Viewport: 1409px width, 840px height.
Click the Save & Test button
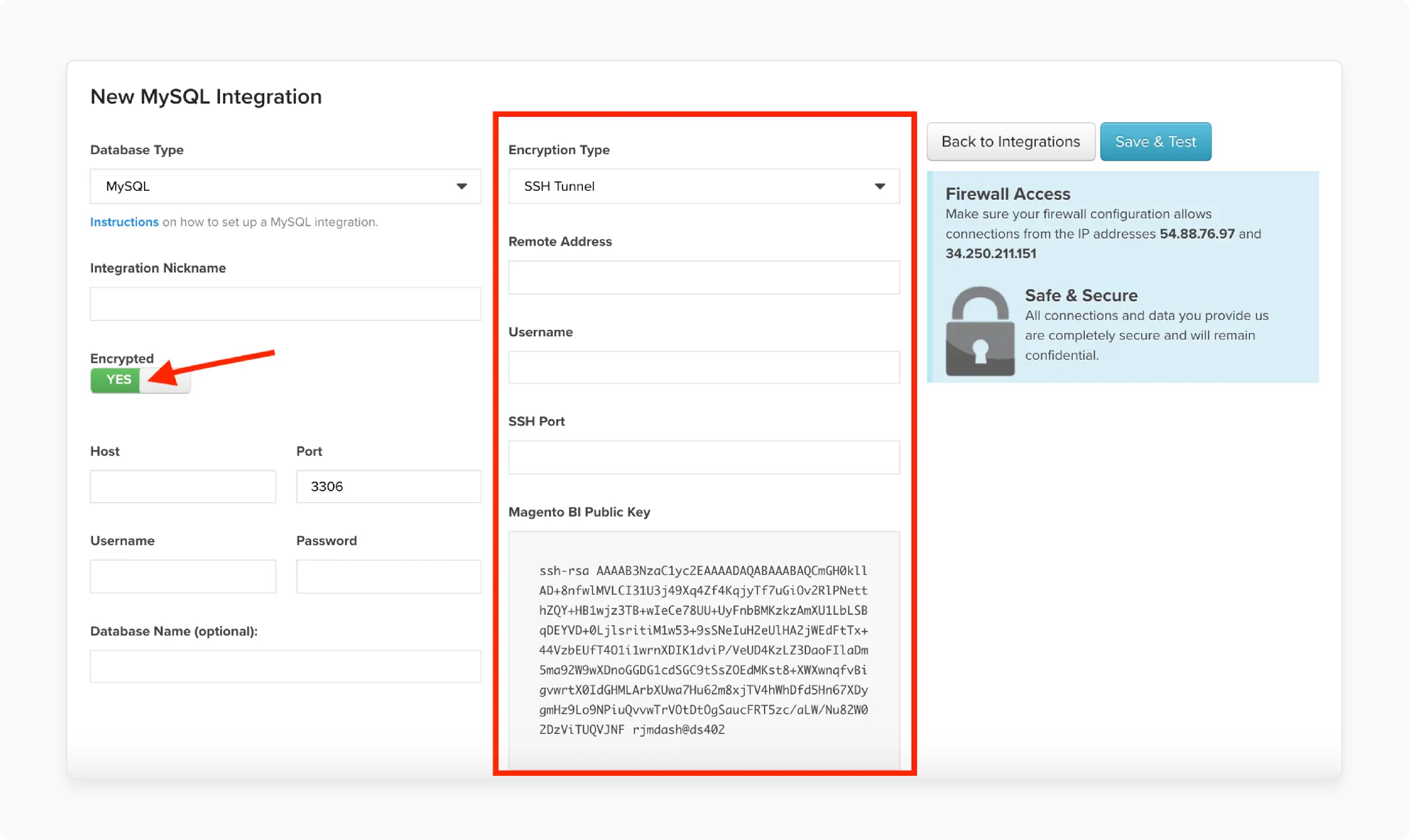coord(1155,142)
